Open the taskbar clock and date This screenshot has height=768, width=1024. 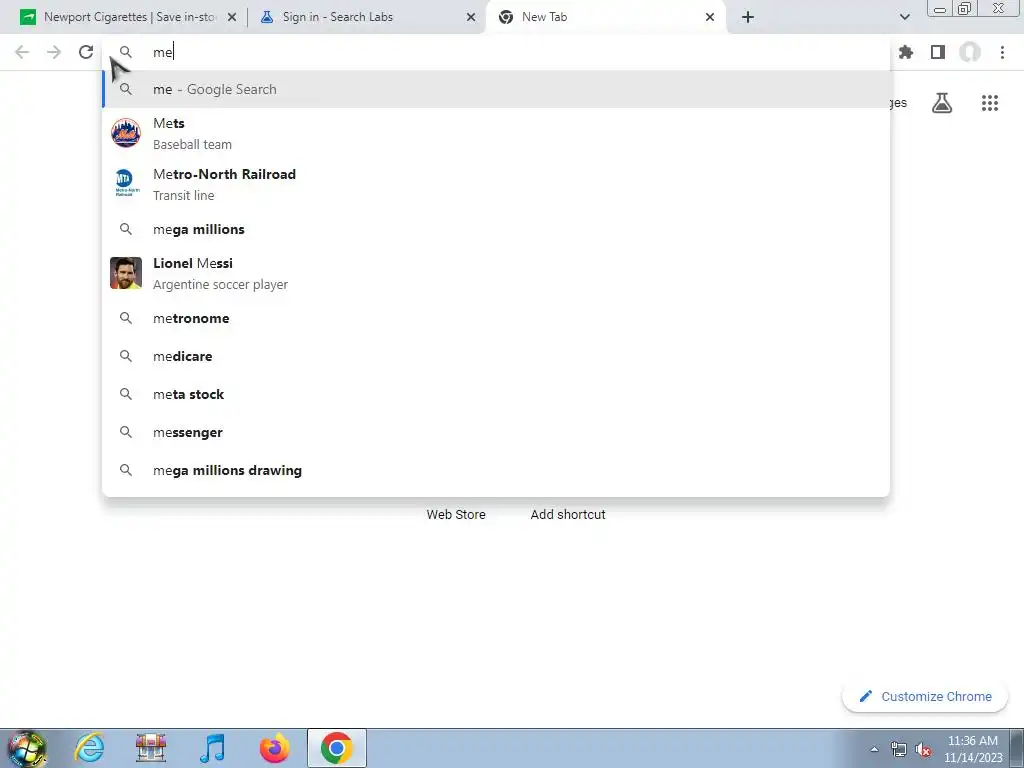[972, 749]
